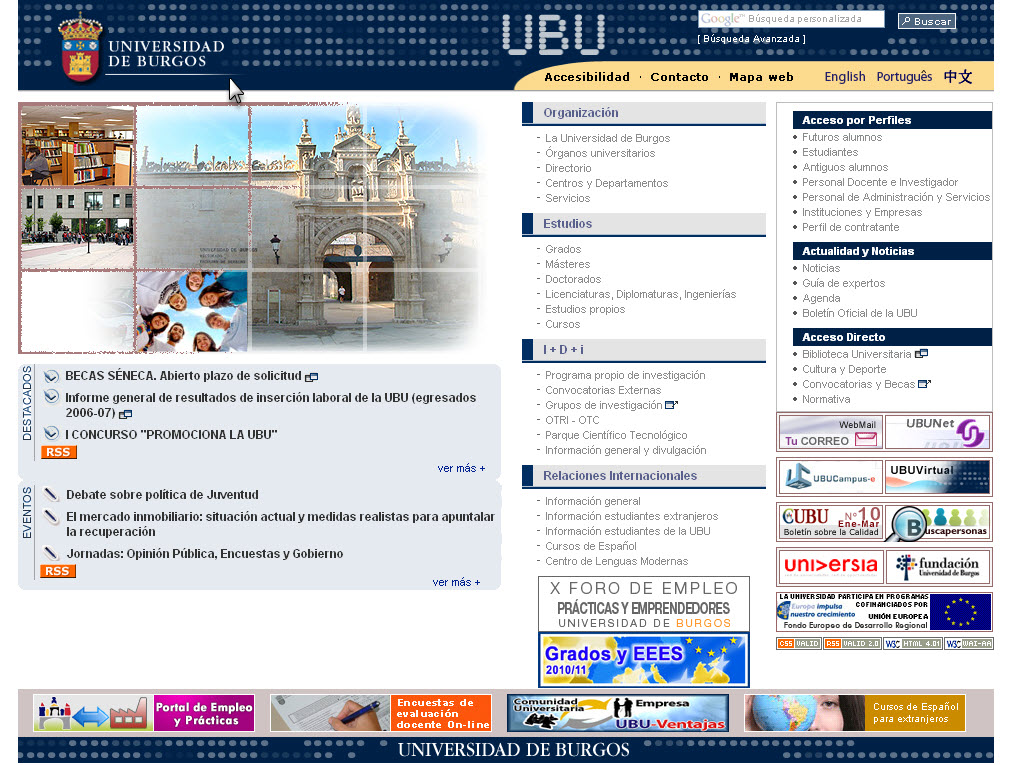Switch site language to English
The width and height of the screenshot is (1012, 765).
click(845, 77)
